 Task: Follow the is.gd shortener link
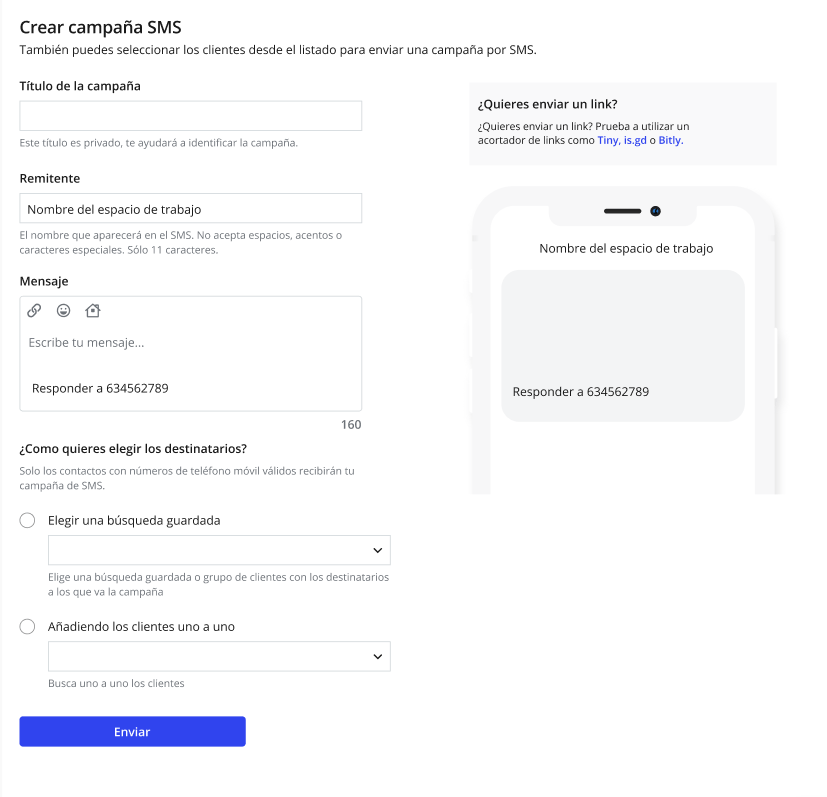(x=634, y=141)
